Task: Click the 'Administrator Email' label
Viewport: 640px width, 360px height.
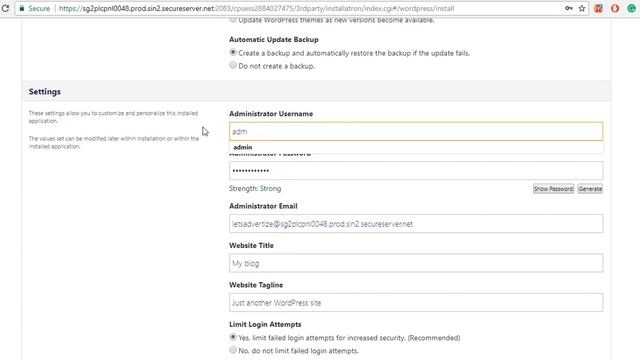Action: [x=263, y=206]
